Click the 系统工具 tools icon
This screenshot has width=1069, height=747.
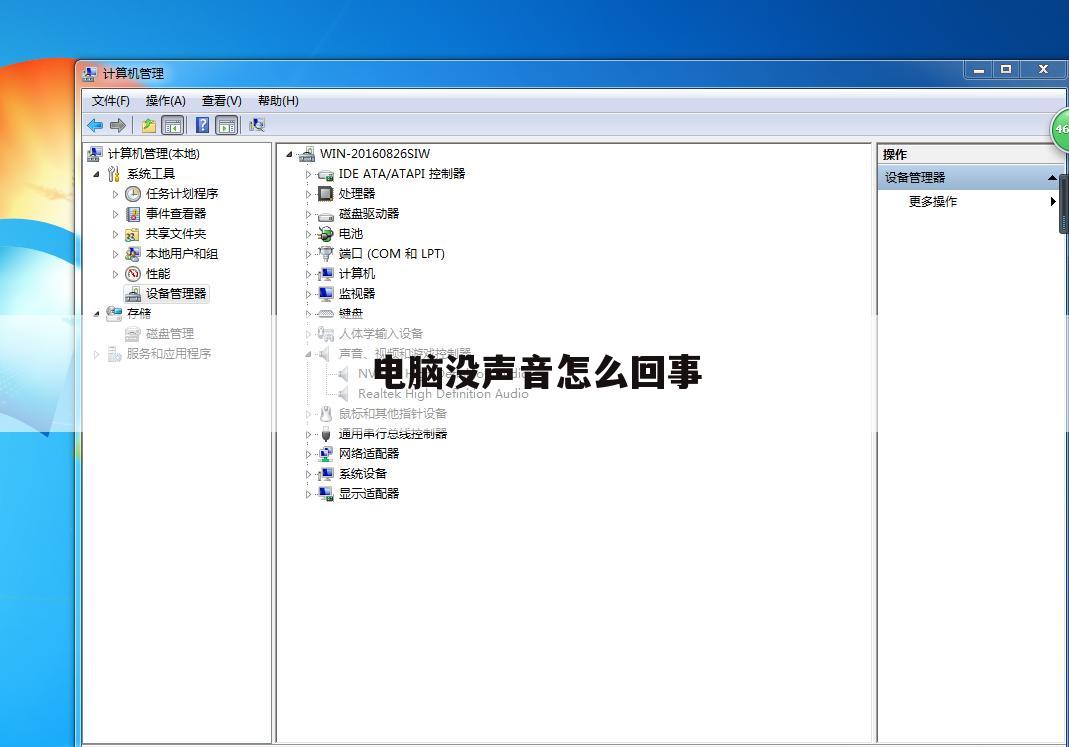[x=113, y=174]
